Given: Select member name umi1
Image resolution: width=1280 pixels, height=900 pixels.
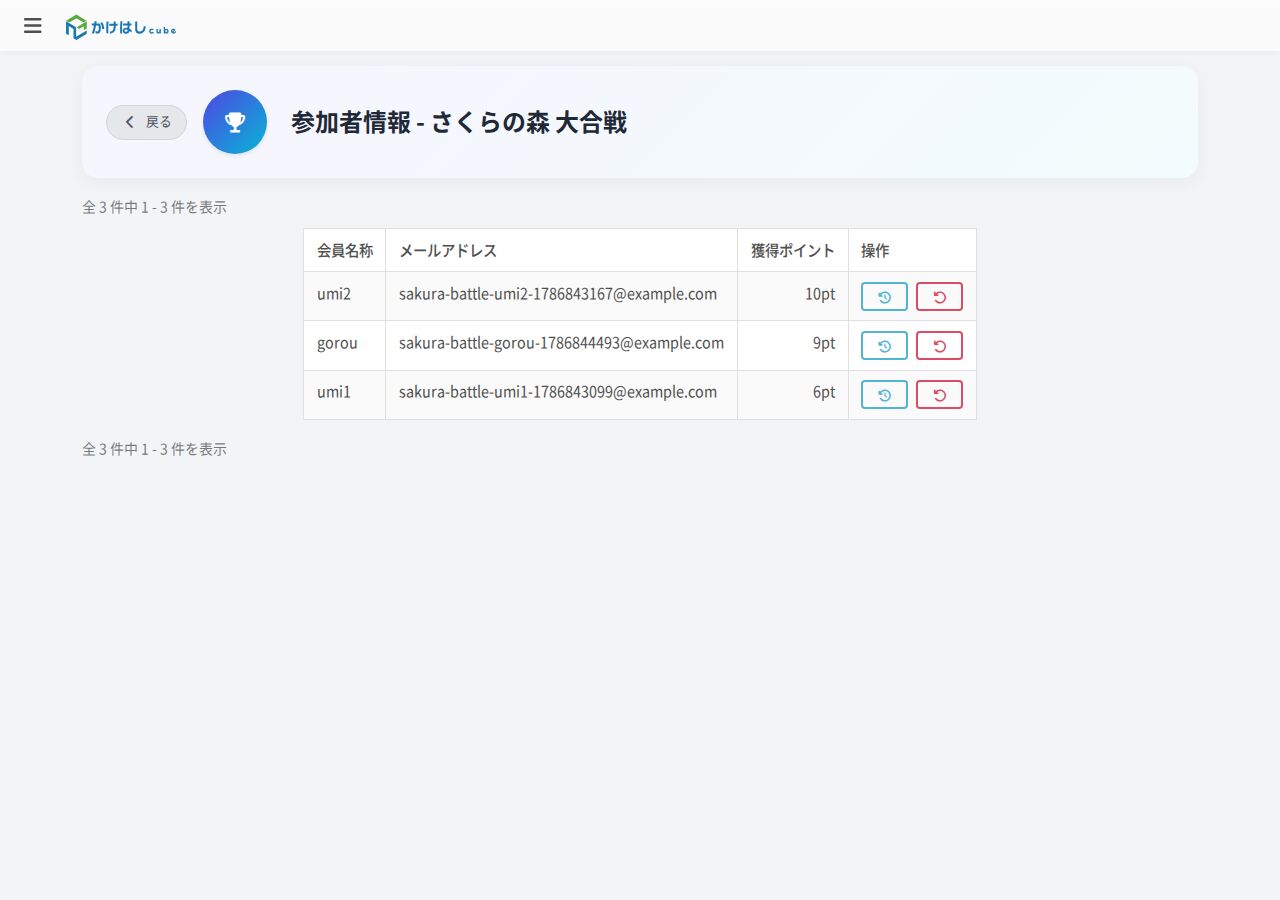Looking at the screenshot, I should coord(334,392).
